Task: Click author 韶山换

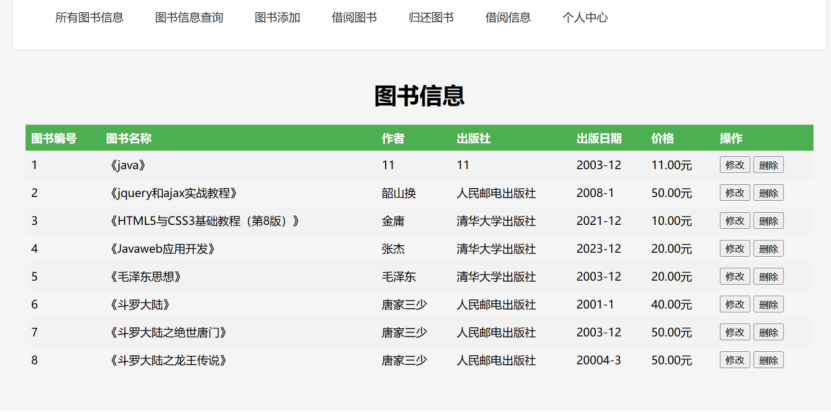Action: [x=399, y=193]
